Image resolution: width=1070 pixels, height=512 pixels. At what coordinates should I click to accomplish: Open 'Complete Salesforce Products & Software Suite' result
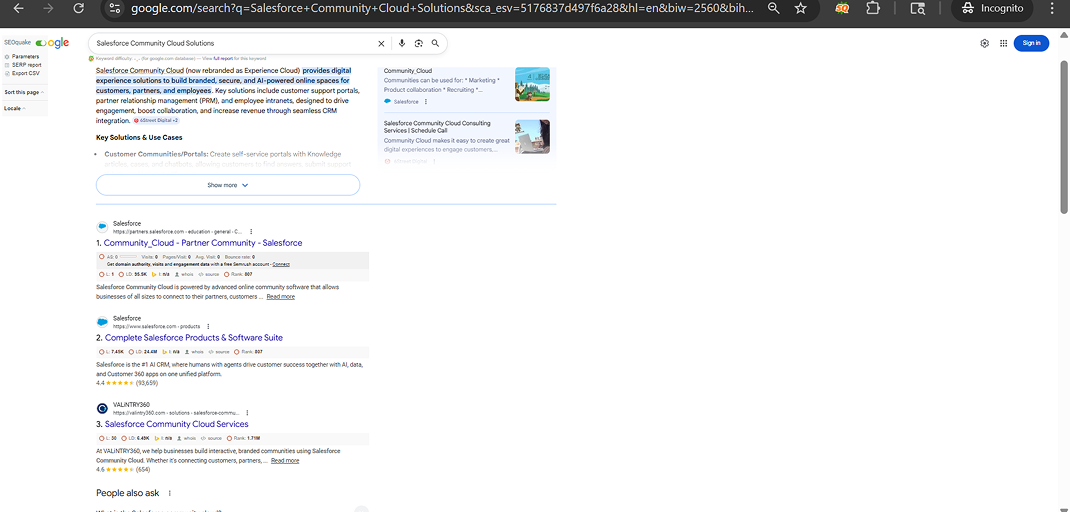click(x=193, y=338)
